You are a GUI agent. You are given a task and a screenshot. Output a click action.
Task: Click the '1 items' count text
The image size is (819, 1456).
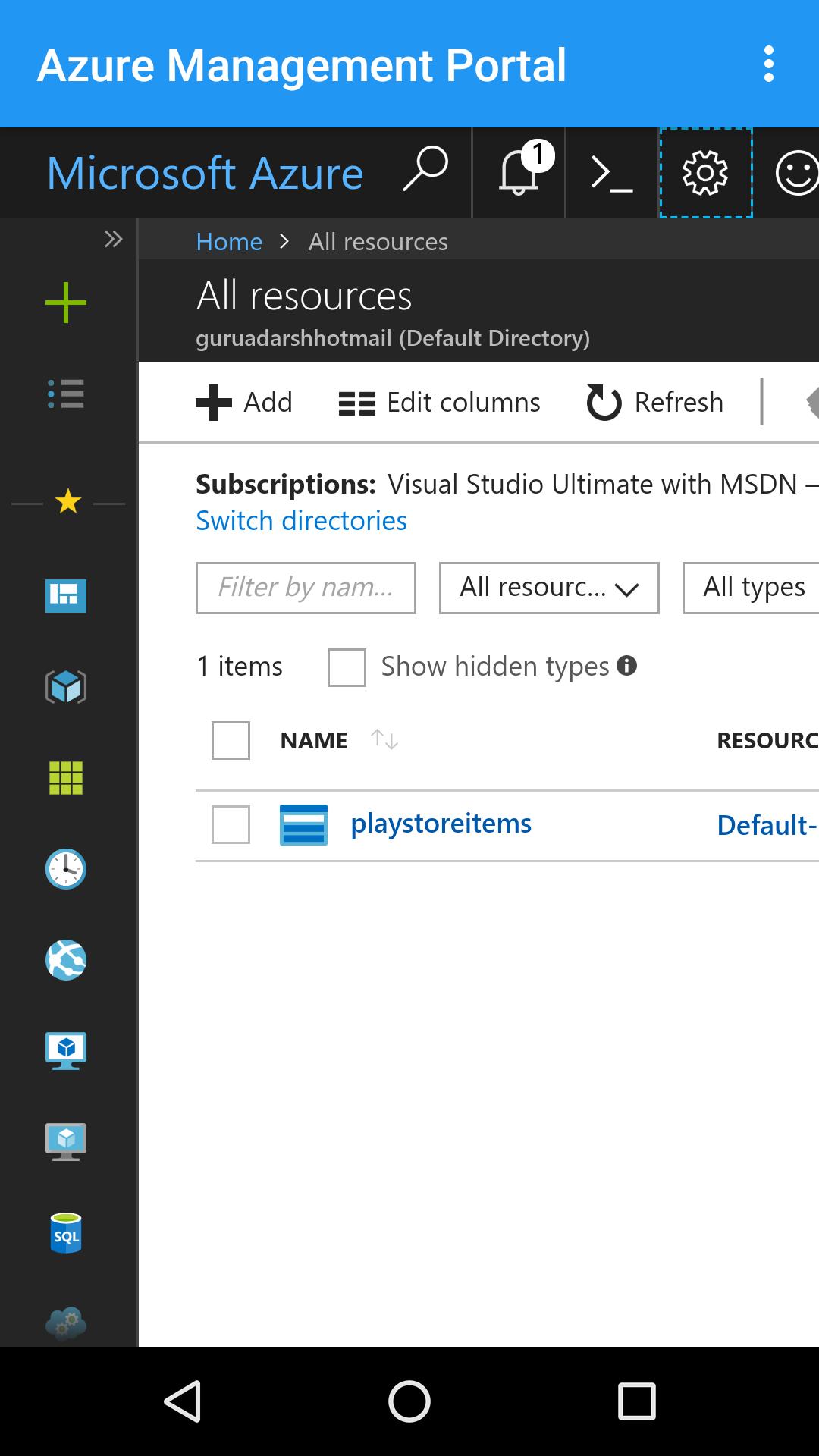point(240,666)
